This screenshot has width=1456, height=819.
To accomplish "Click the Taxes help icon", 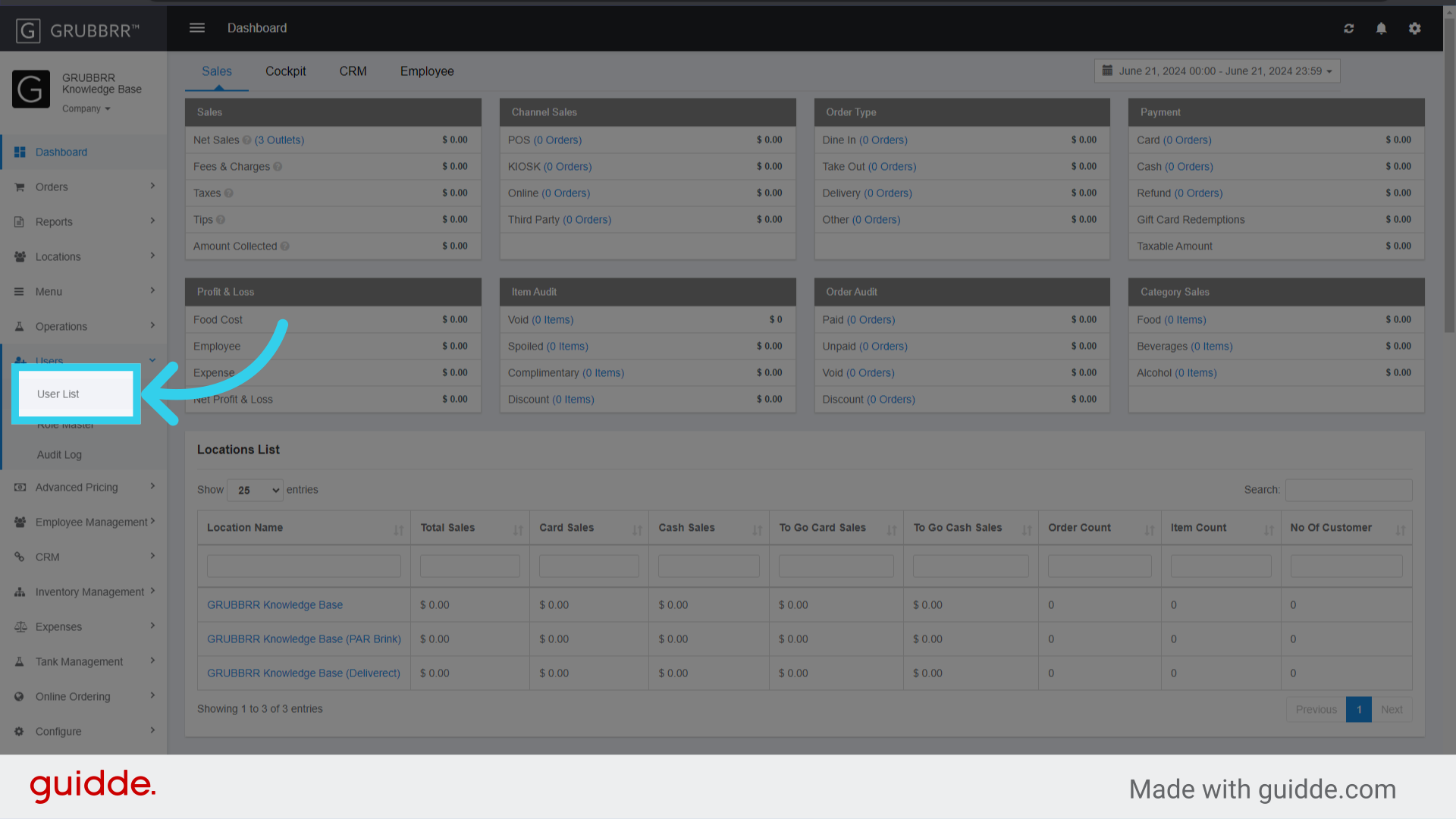I will pyautogui.click(x=228, y=193).
